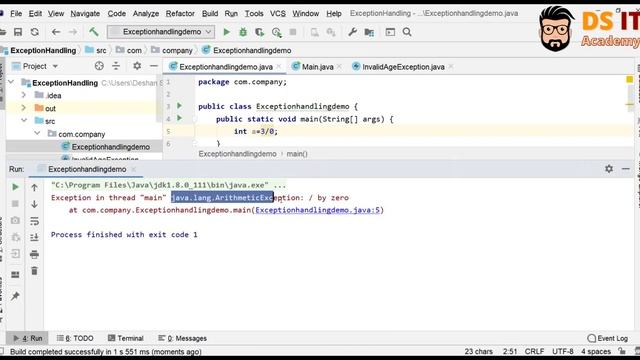The image size is (640, 360).
Task: Open the File menu
Action: pos(16,13)
